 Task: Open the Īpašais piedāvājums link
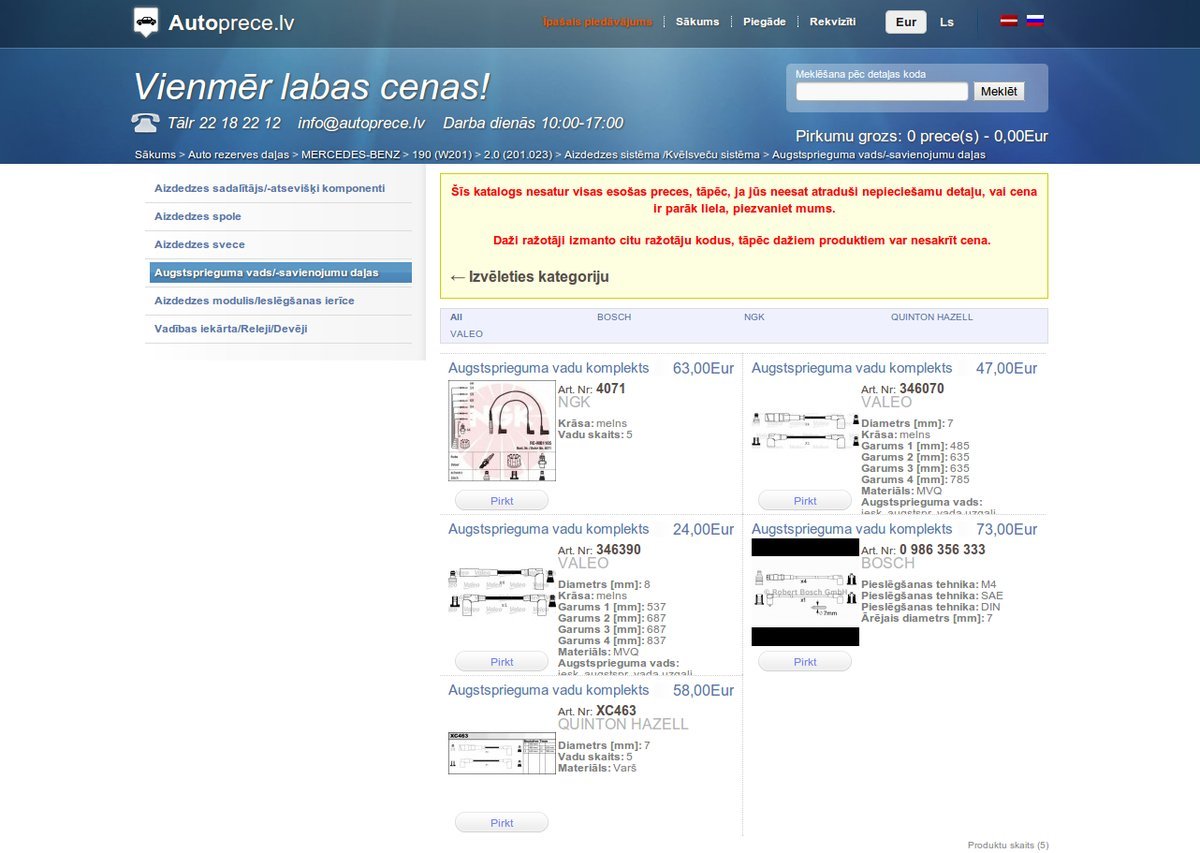coord(597,22)
